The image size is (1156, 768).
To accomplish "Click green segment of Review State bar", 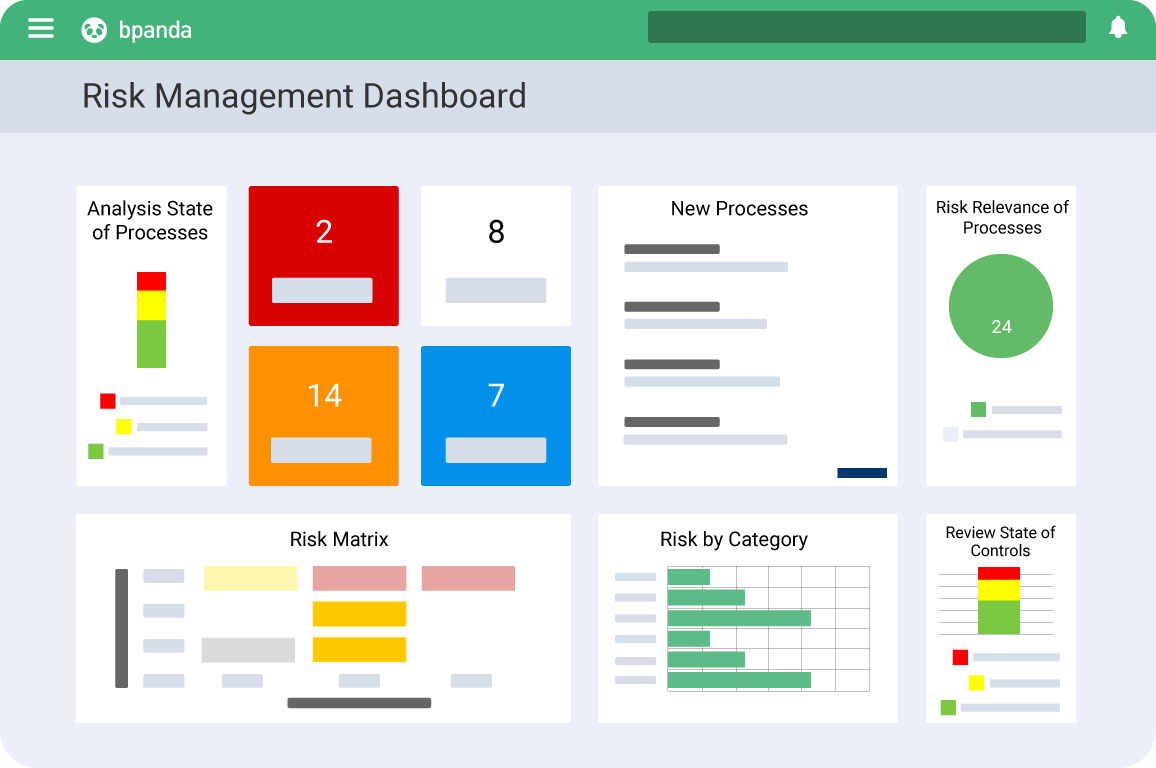I will pyautogui.click(x=999, y=618).
